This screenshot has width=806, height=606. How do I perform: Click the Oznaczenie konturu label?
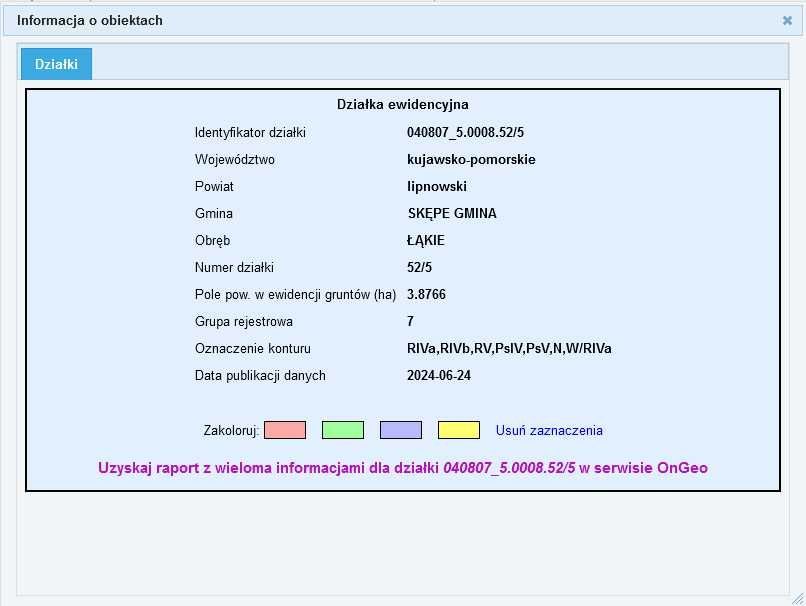tap(252, 348)
